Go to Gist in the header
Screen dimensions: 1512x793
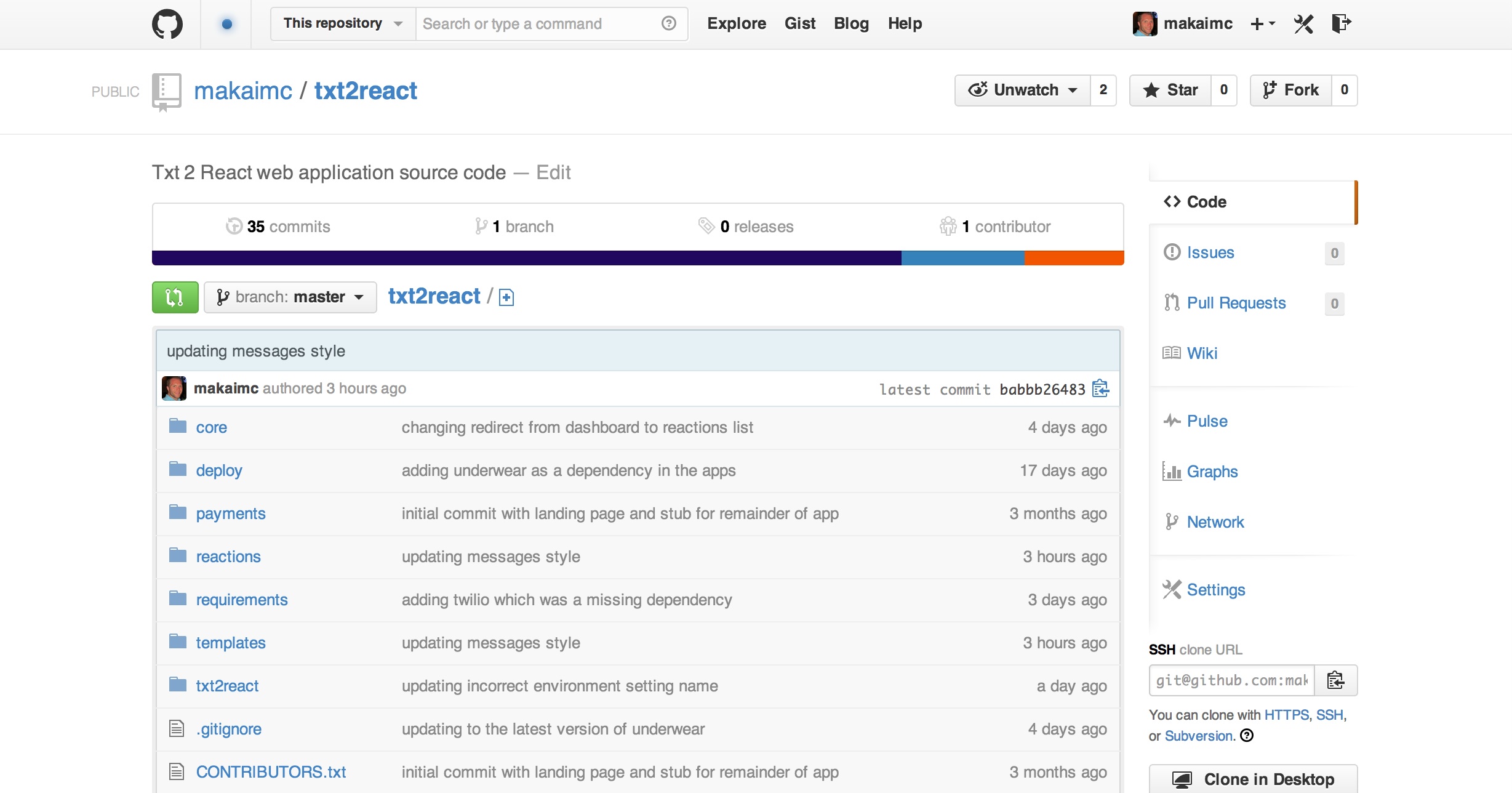click(799, 23)
